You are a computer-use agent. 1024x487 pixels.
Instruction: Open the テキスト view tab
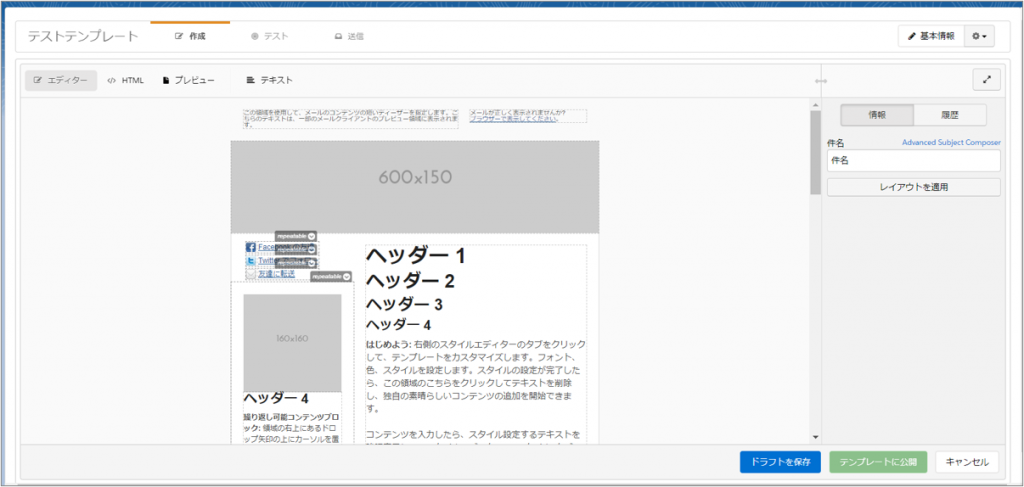coord(269,80)
